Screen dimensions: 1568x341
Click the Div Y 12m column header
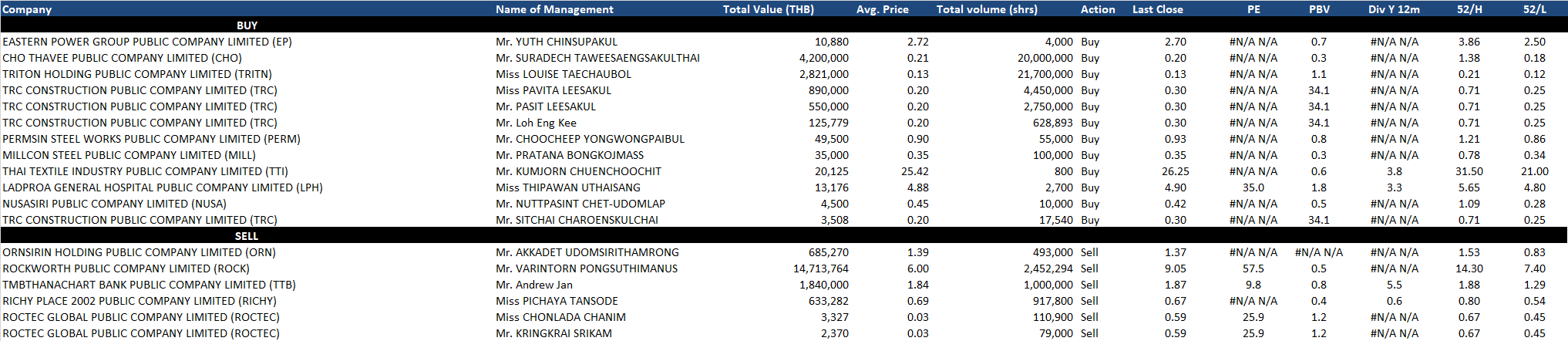point(1394,9)
